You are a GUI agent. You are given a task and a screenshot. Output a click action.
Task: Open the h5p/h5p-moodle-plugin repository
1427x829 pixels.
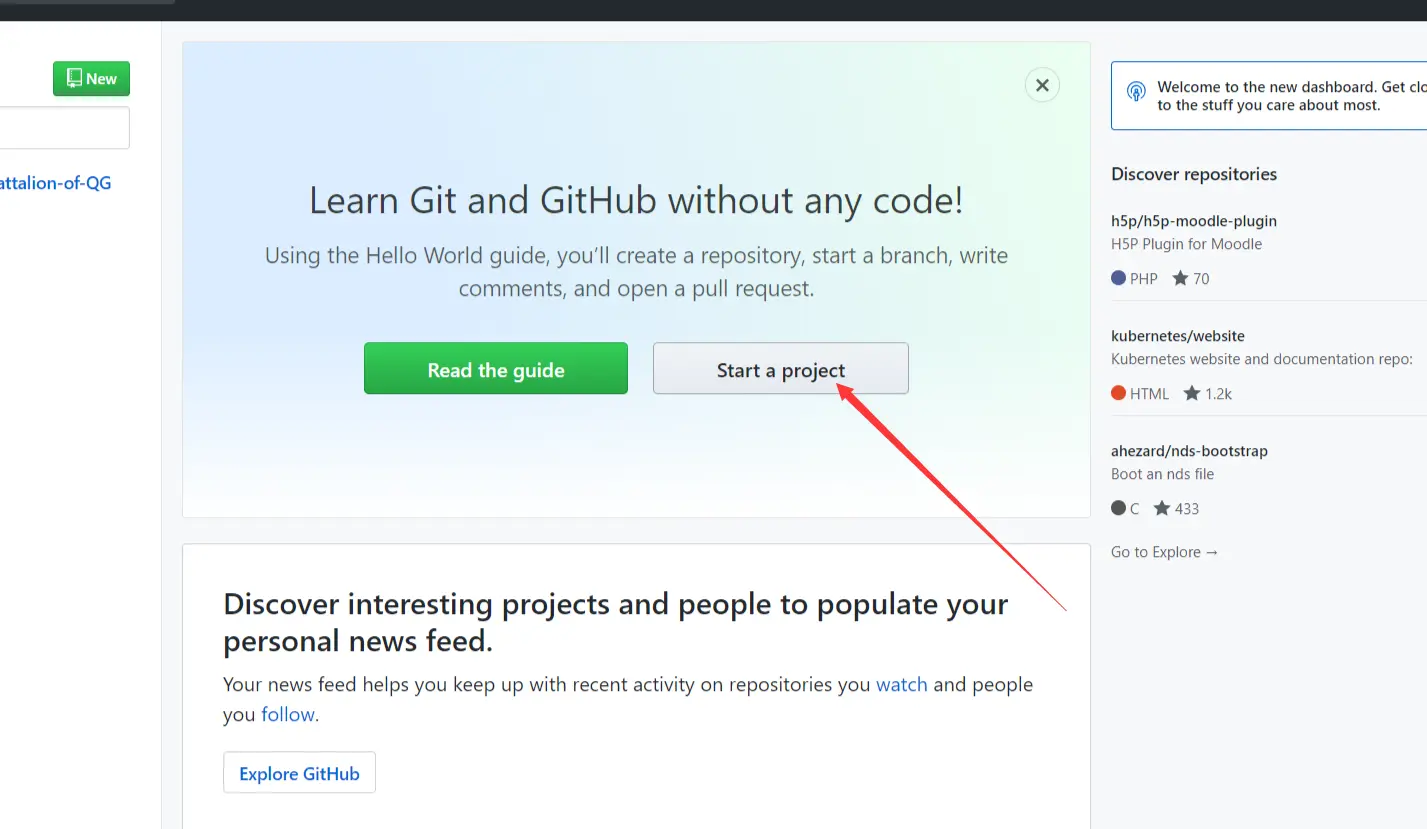1194,221
